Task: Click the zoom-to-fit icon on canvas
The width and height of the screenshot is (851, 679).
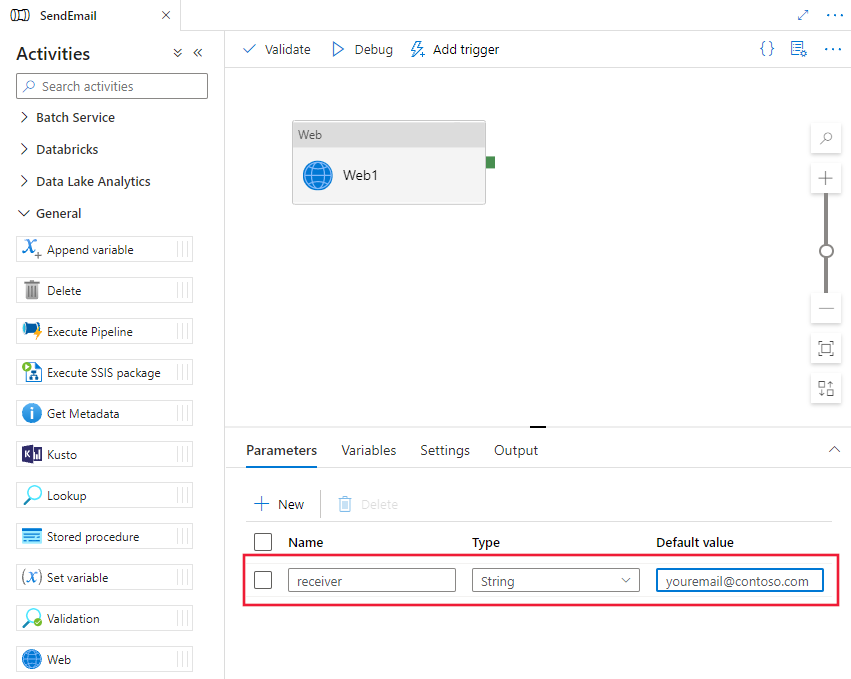Action: (825, 349)
